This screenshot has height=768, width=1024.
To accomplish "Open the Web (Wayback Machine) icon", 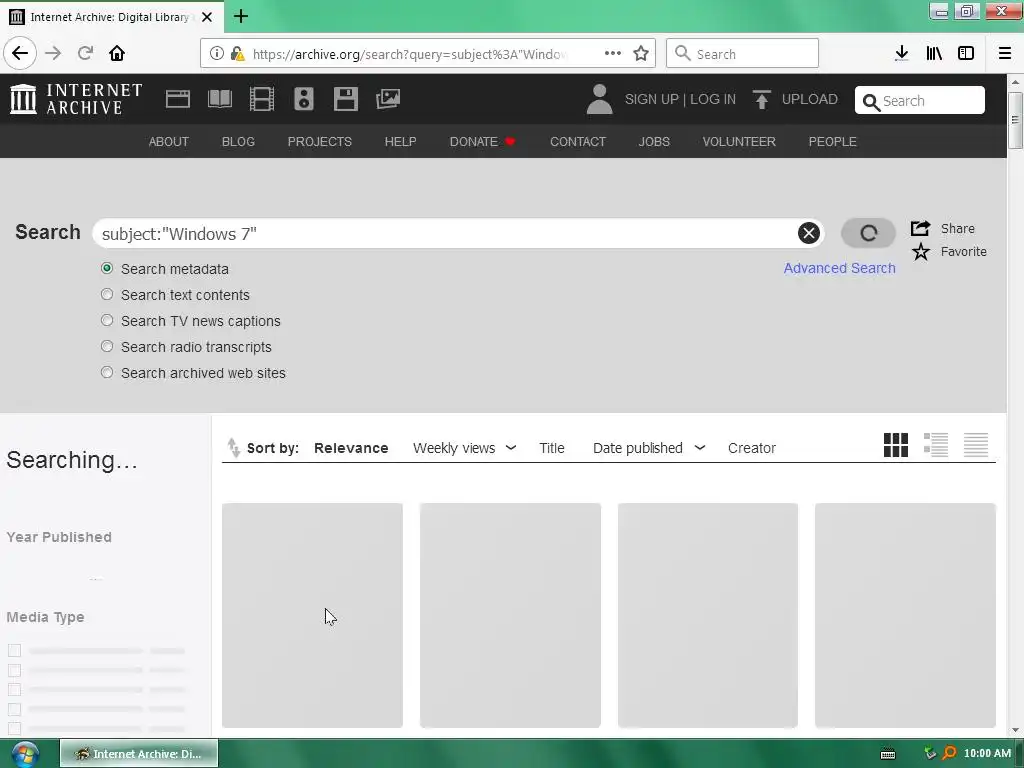I will tap(178, 99).
